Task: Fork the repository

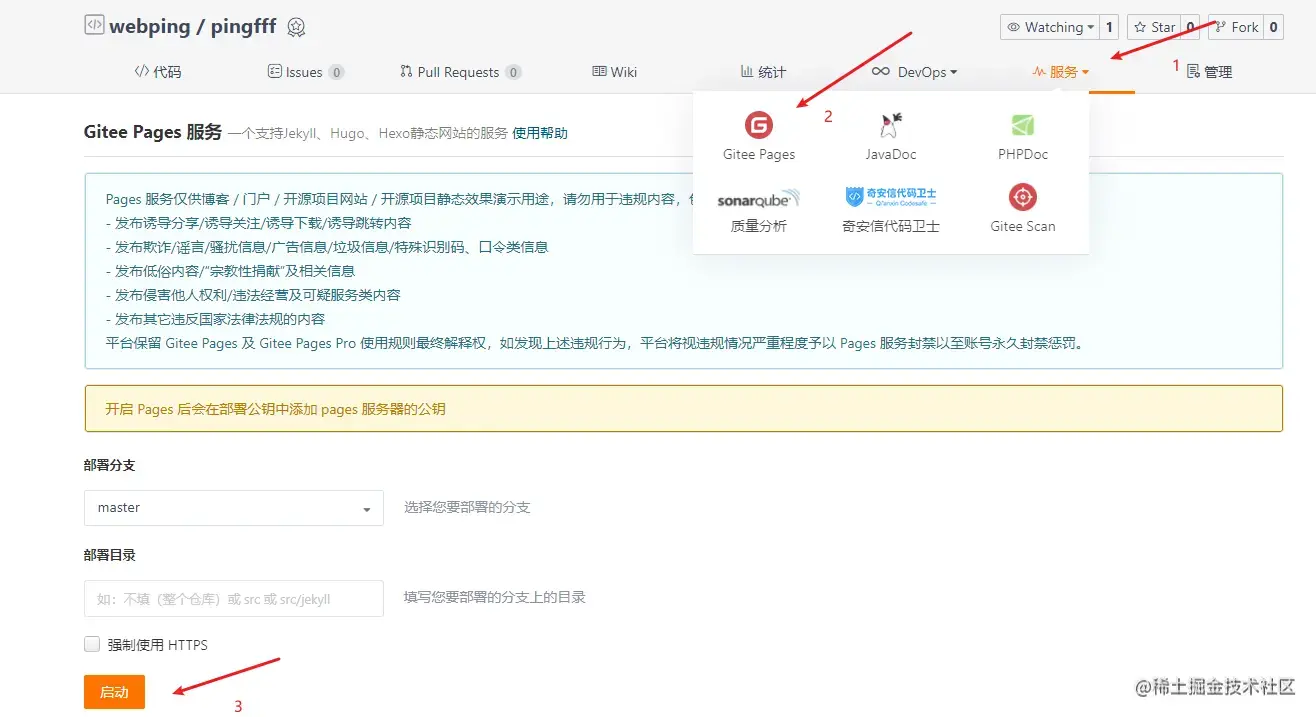Action: tap(1234, 27)
